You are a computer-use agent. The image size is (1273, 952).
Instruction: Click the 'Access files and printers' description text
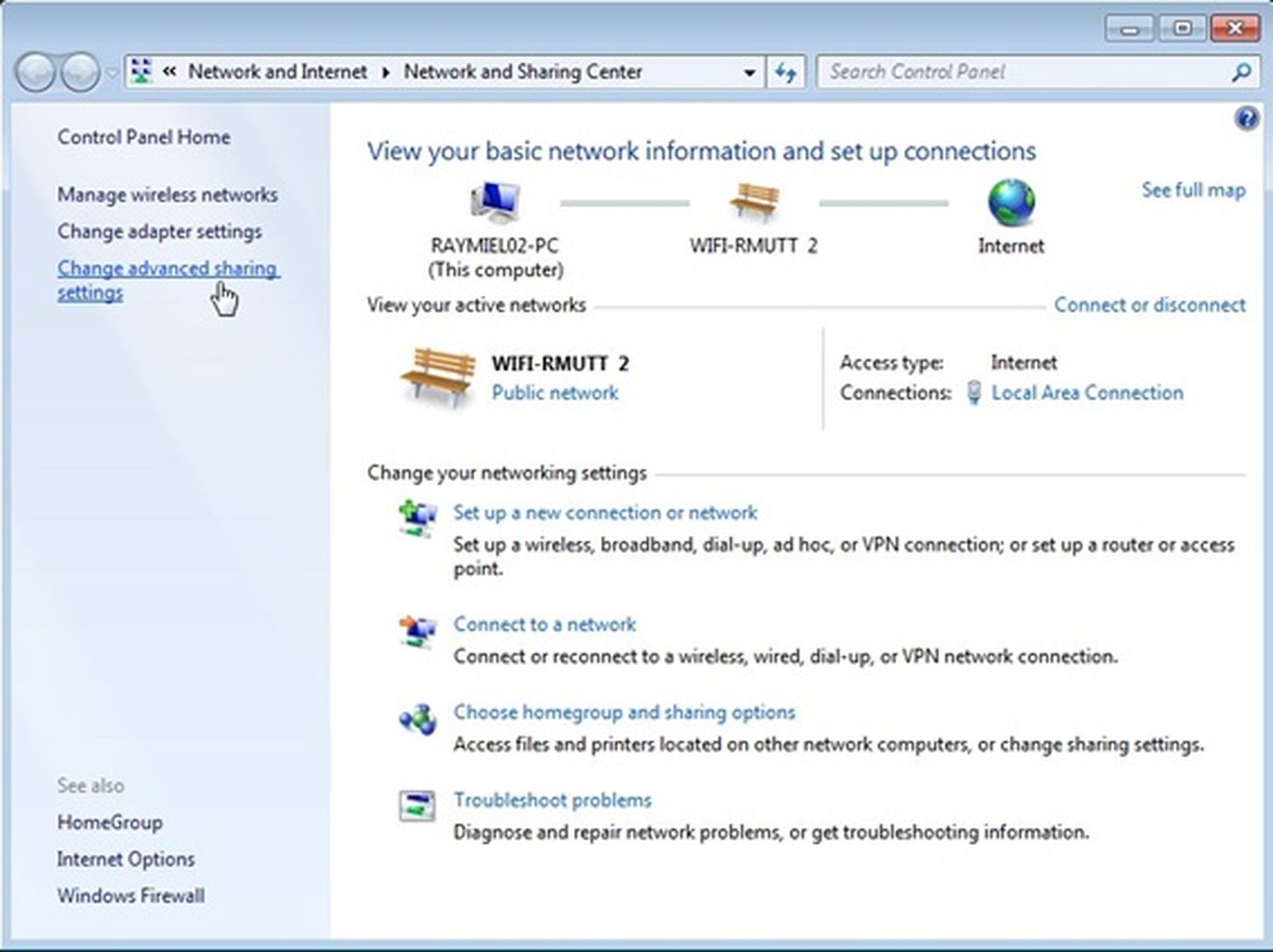tap(828, 744)
